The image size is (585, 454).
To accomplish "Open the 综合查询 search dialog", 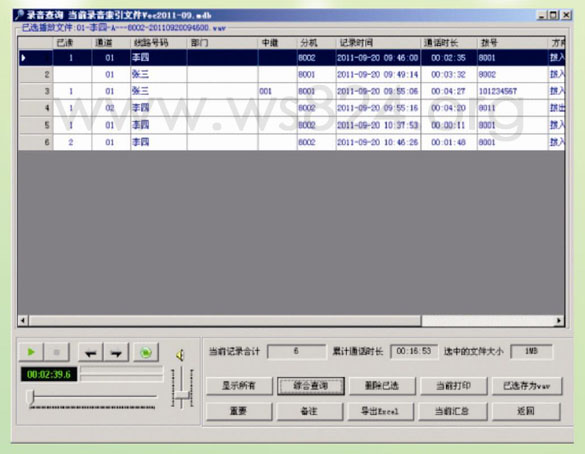I will coord(310,385).
